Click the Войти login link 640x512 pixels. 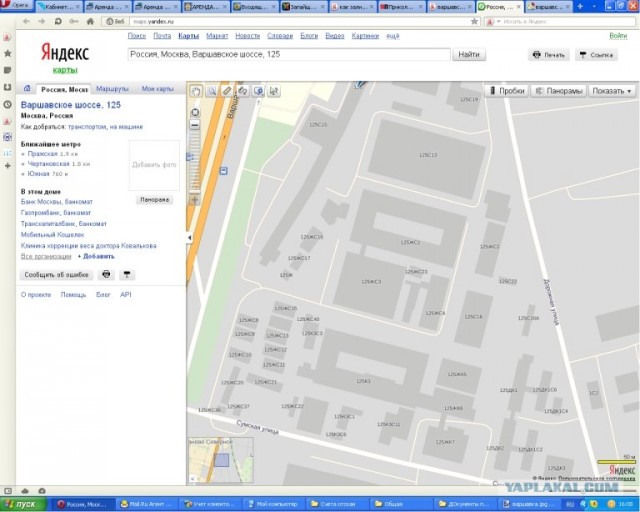(618, 36)
